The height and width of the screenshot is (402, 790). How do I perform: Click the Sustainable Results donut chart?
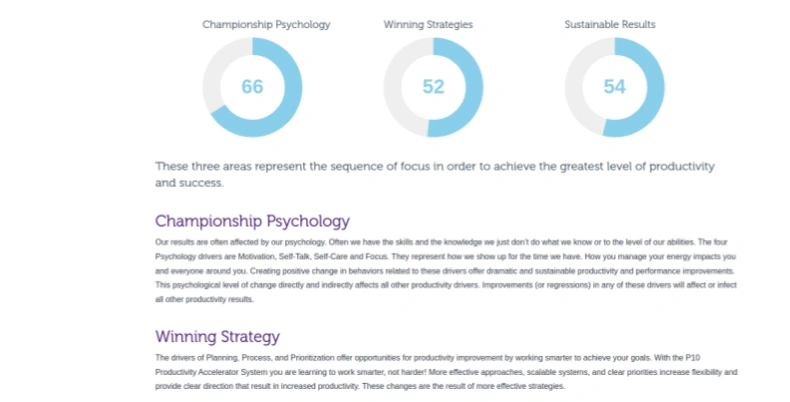615,87
